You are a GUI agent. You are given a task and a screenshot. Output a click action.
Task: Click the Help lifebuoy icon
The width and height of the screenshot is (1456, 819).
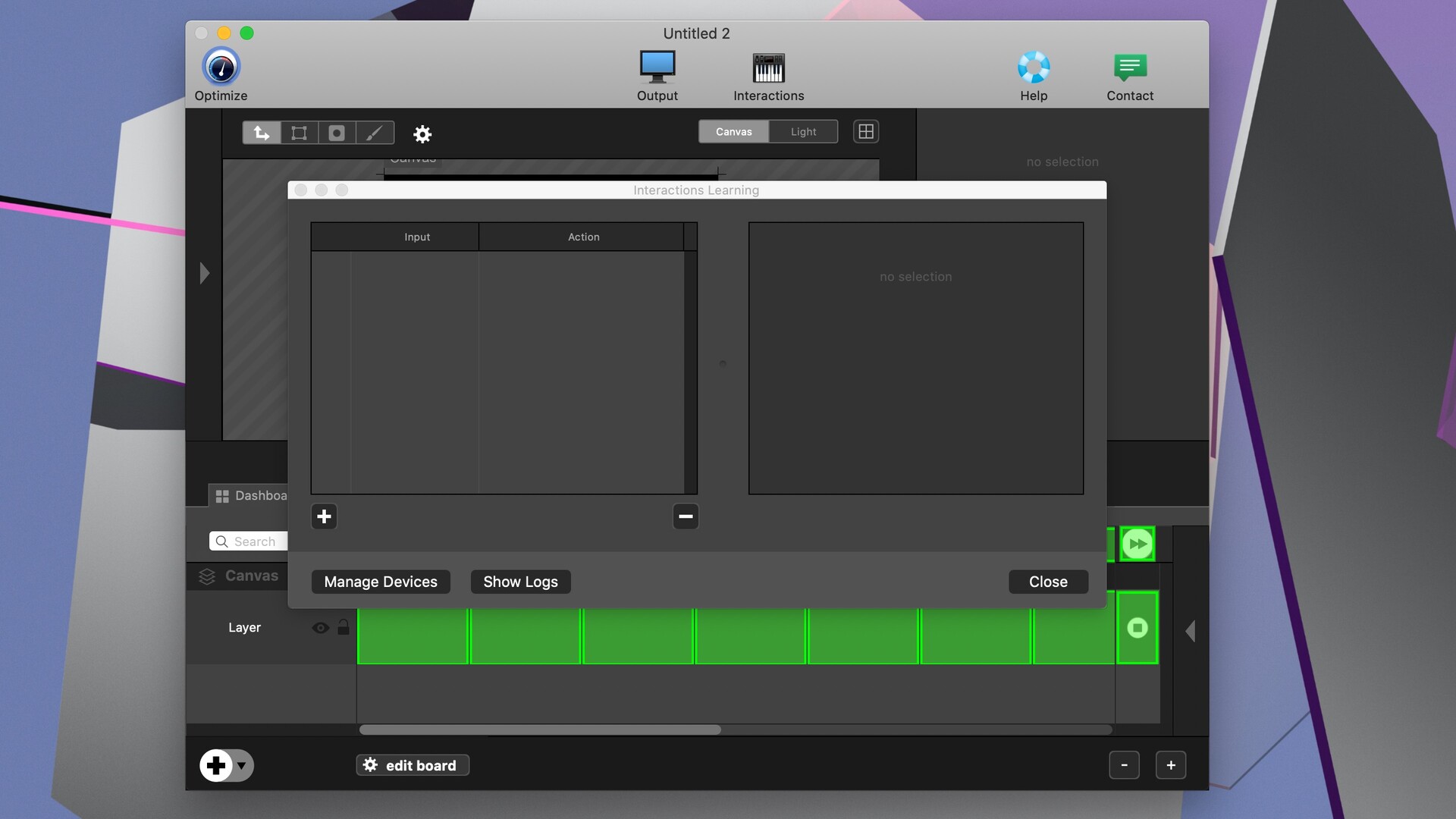pos(1033,67)
